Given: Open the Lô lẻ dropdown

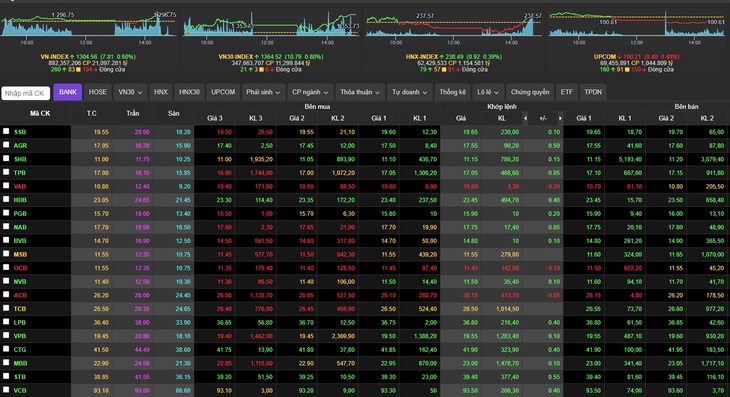Looking at the screenshot, I should click(x=487, y=92).
